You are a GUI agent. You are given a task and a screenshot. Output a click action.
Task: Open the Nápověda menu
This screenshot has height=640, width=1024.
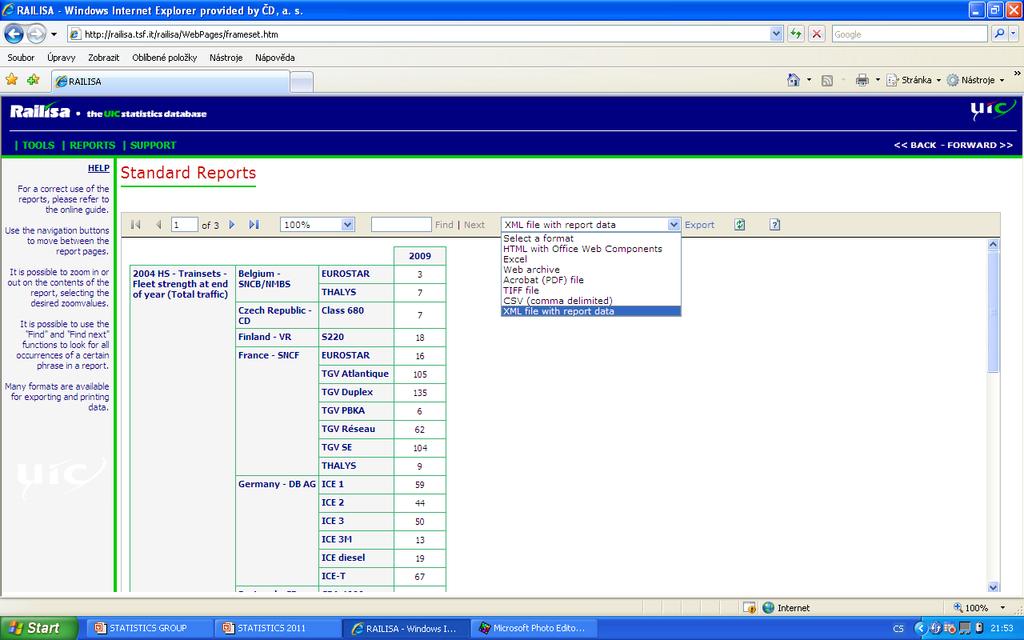tap(275, 57)
